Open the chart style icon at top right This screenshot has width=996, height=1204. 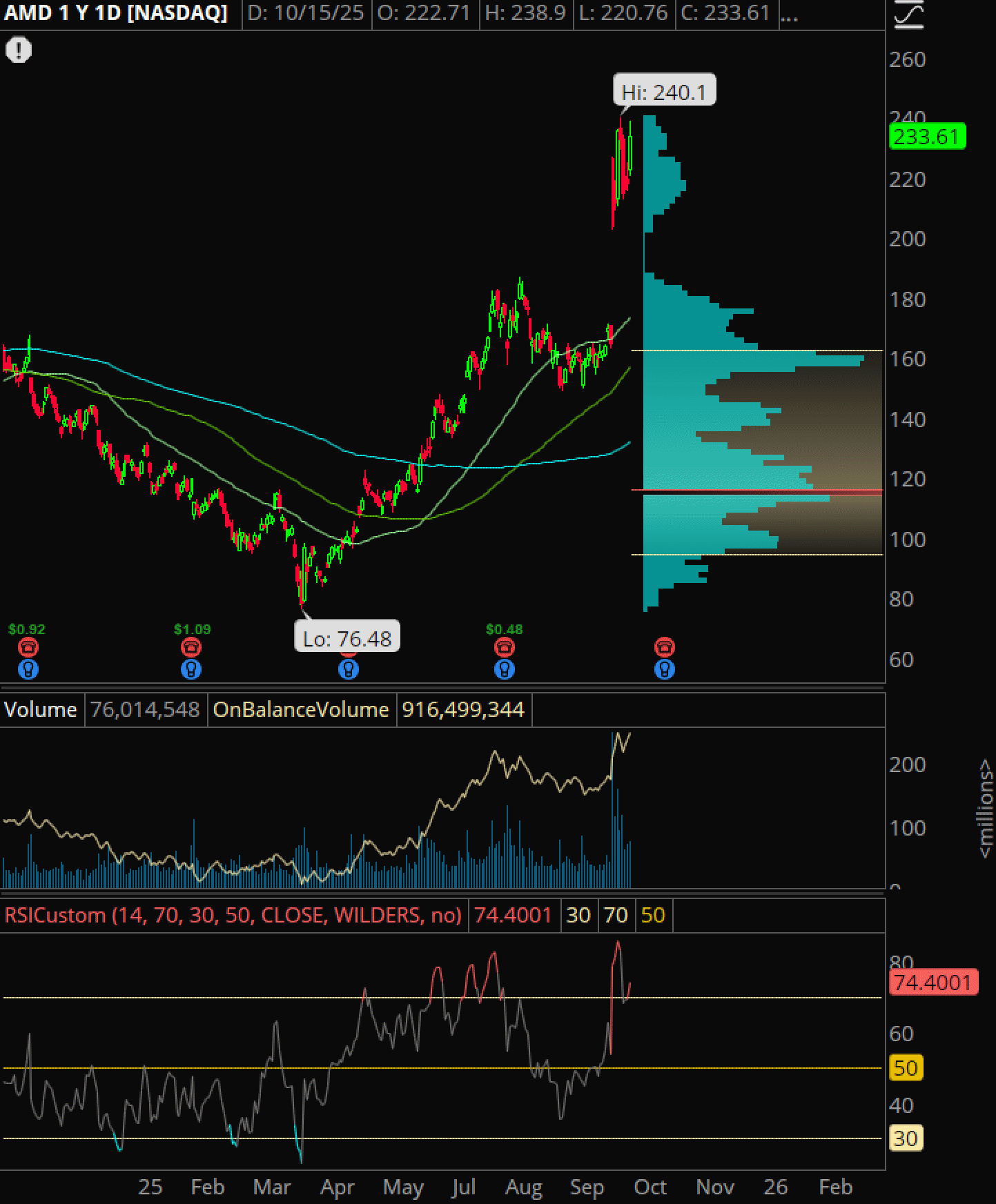908,14
